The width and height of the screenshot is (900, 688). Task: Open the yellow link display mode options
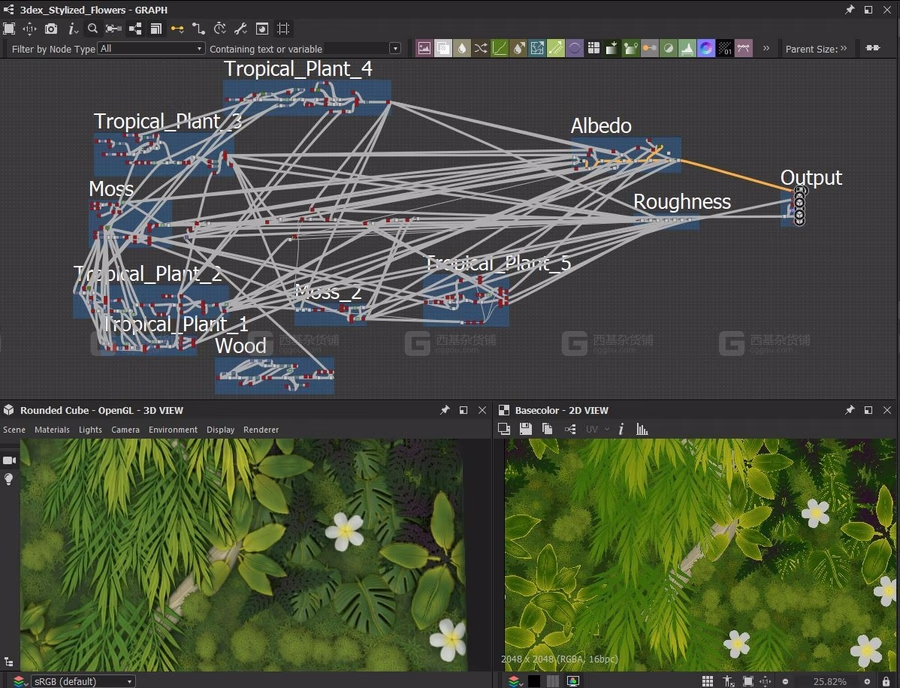(x=177, y=29)
